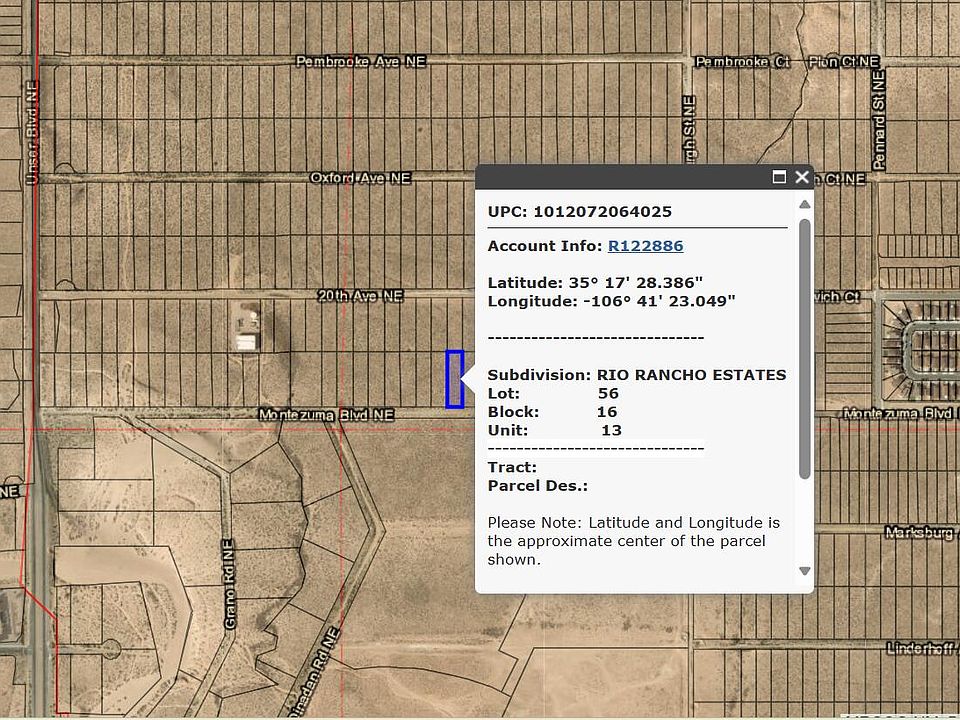Click the Pennard St NE label
The height and width of the screenshot is (720, 960).
[879, 118]
